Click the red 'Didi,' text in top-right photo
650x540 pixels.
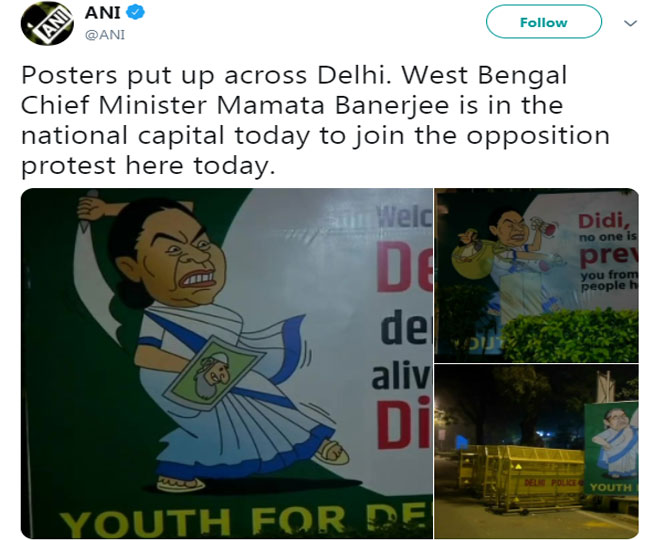(601, 221)
